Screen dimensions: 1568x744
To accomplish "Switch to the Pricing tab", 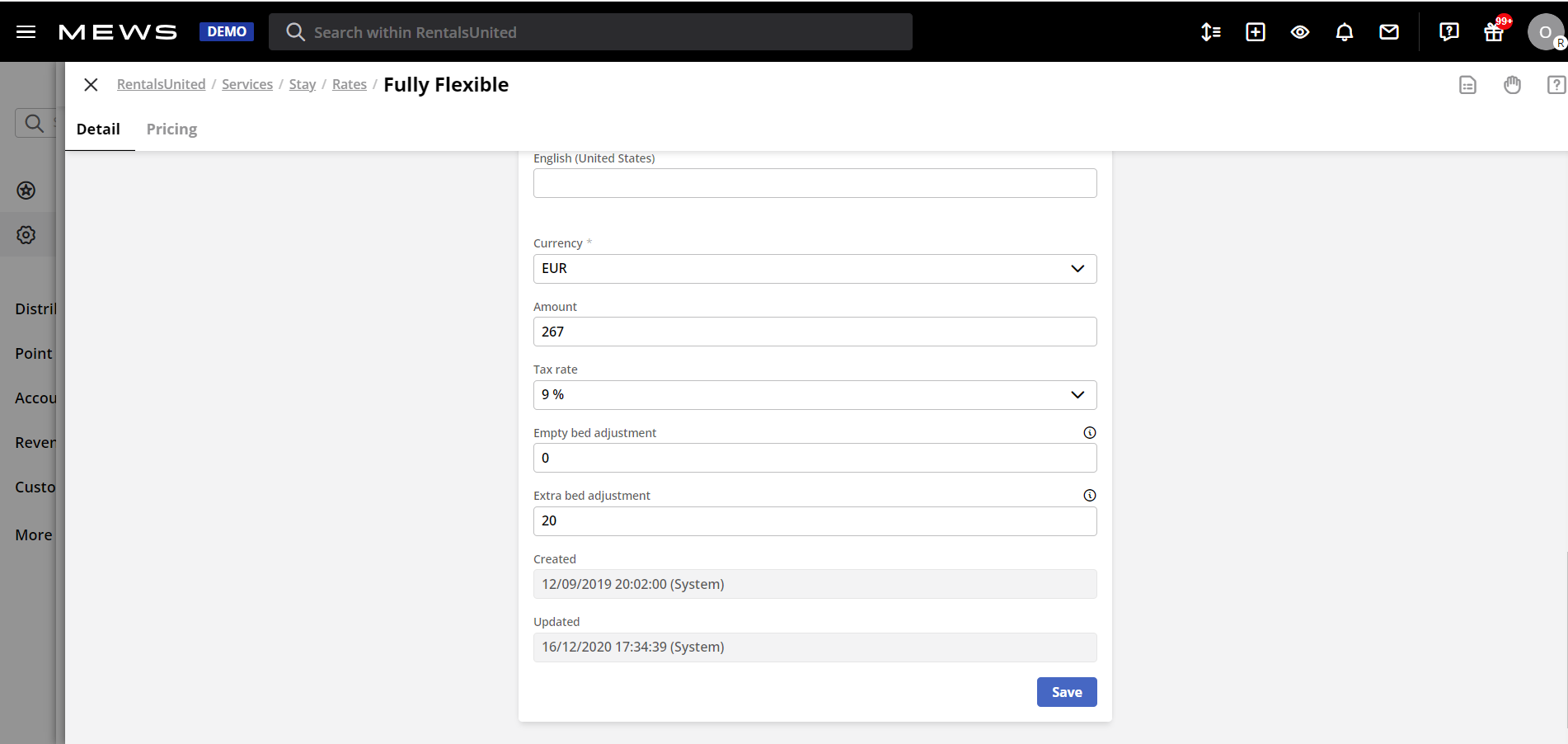I will pyautogui.click(x=171, y=129).
